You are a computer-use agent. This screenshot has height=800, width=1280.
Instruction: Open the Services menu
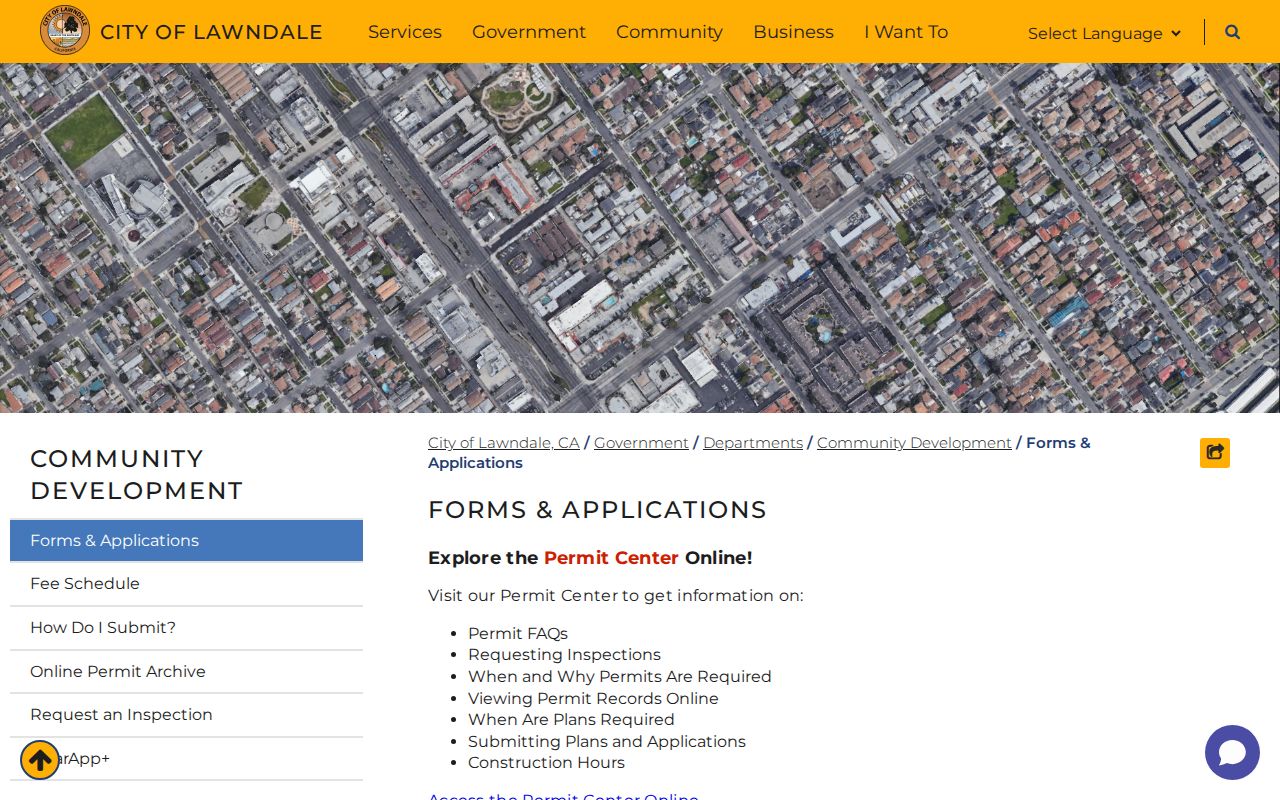405,32
